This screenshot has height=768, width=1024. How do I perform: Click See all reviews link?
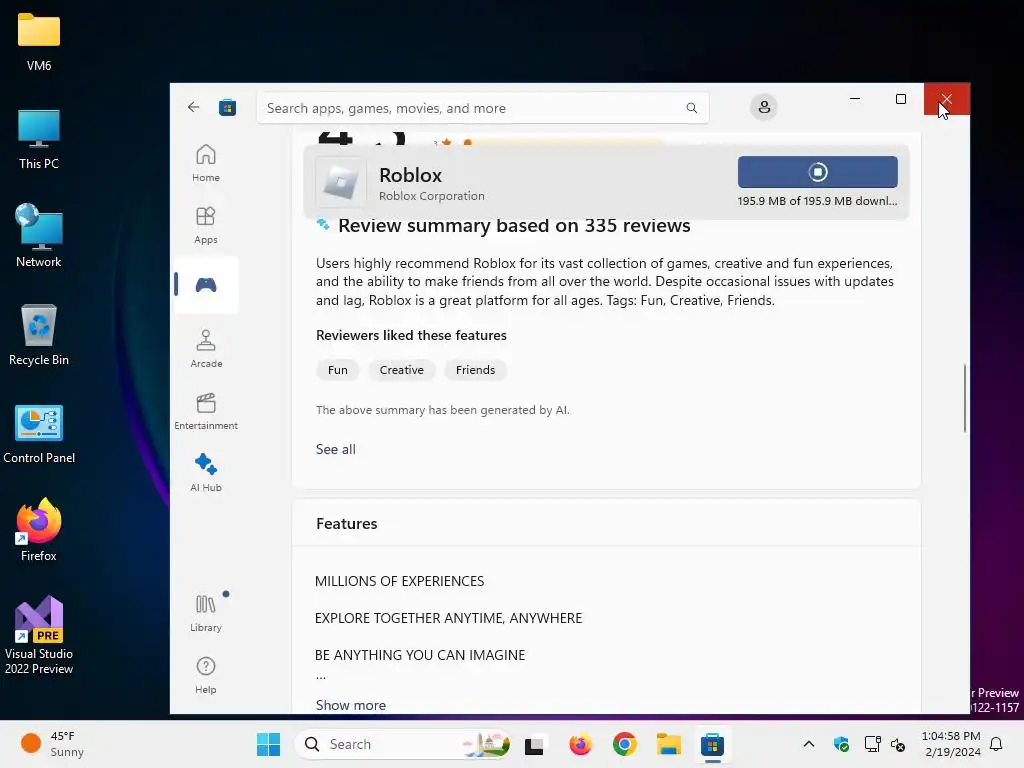click(x=336, y=449)
